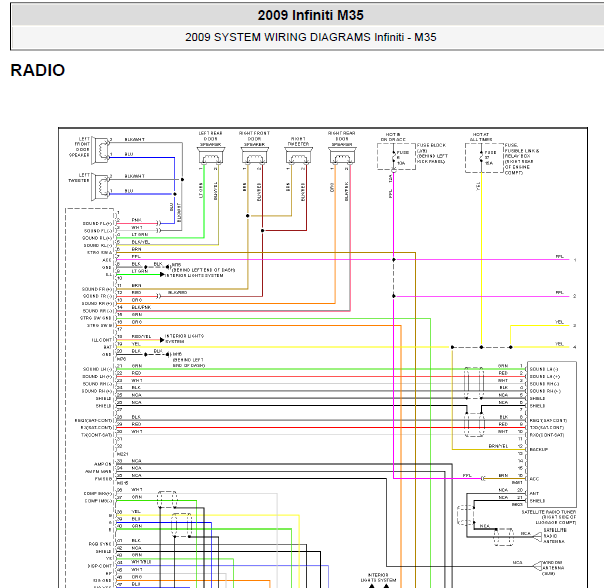Click the 'LEFT TWEETER' label
This screenshot has height=588, width=604.
(x=79, y=178)
